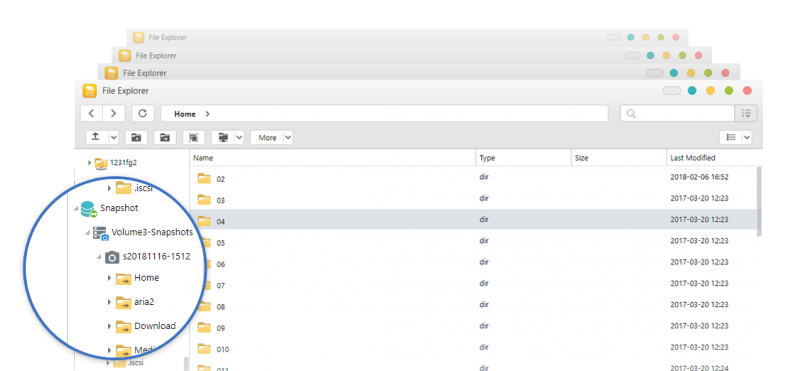The height and width of the screenshot is (371, 798).
Task: Click inside the search field
Action: tap(677, 113)
